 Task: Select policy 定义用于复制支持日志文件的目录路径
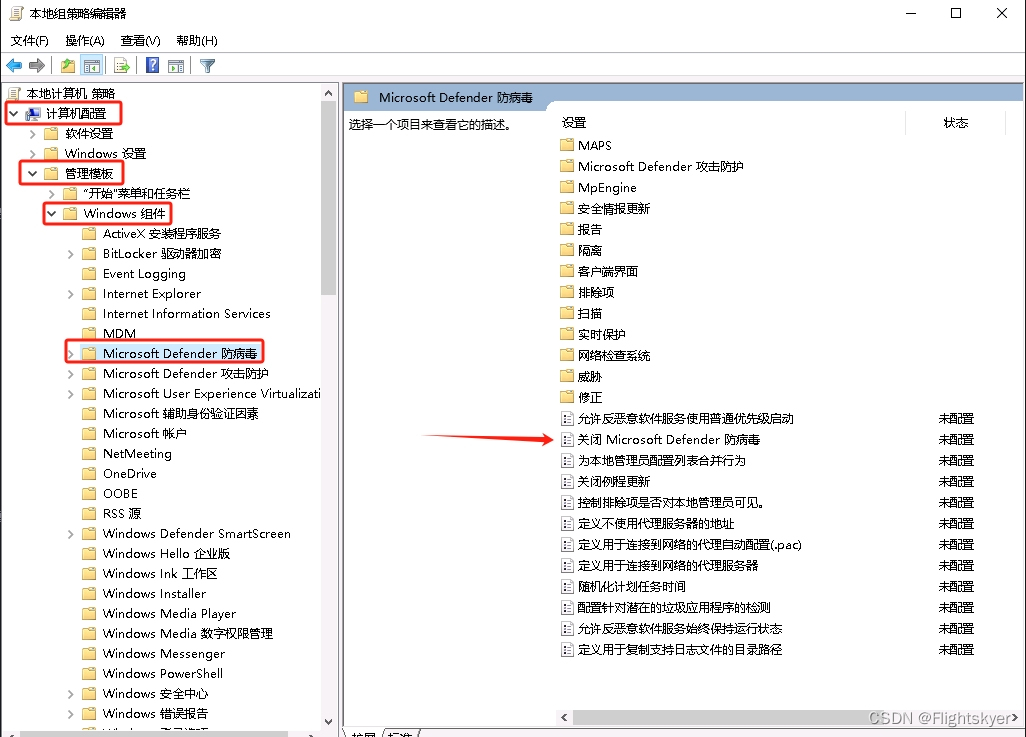680,650
